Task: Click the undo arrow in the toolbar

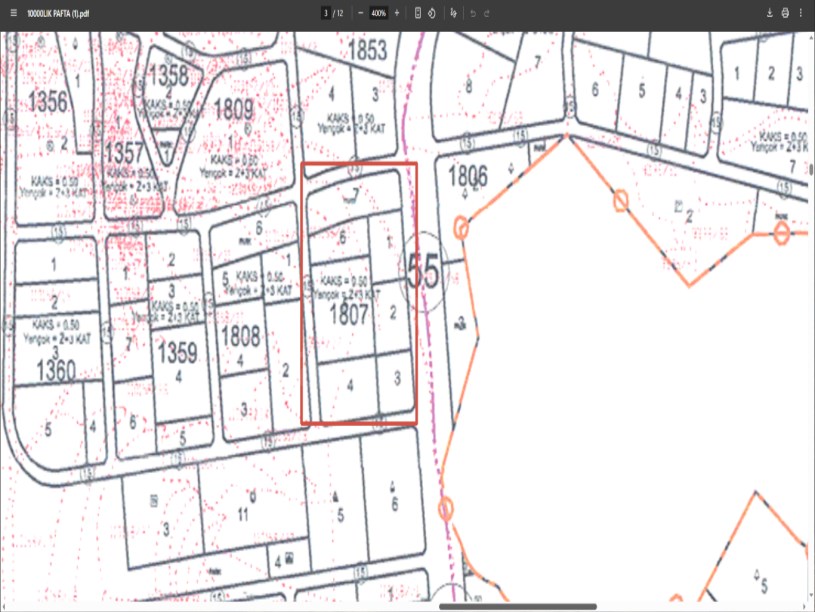Action: pos(472,13)
